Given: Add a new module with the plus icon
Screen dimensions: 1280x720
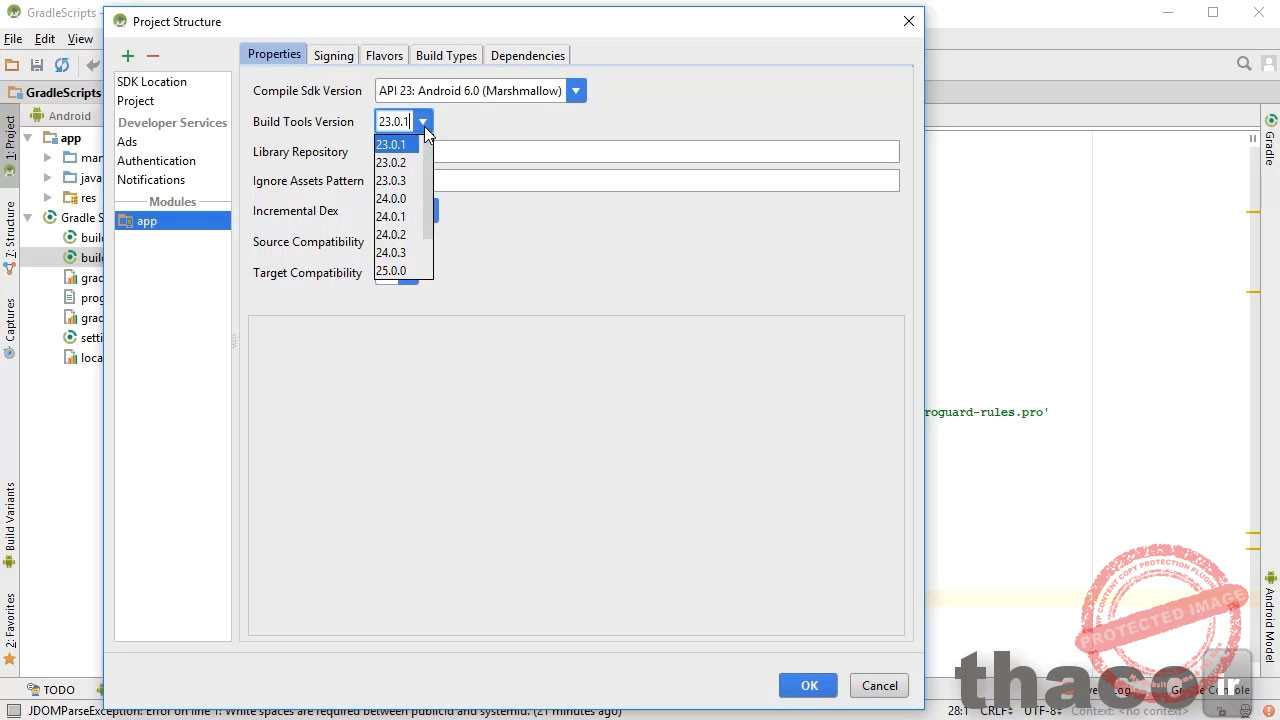Looking at the screenshot, I should [x=127, y=56].
